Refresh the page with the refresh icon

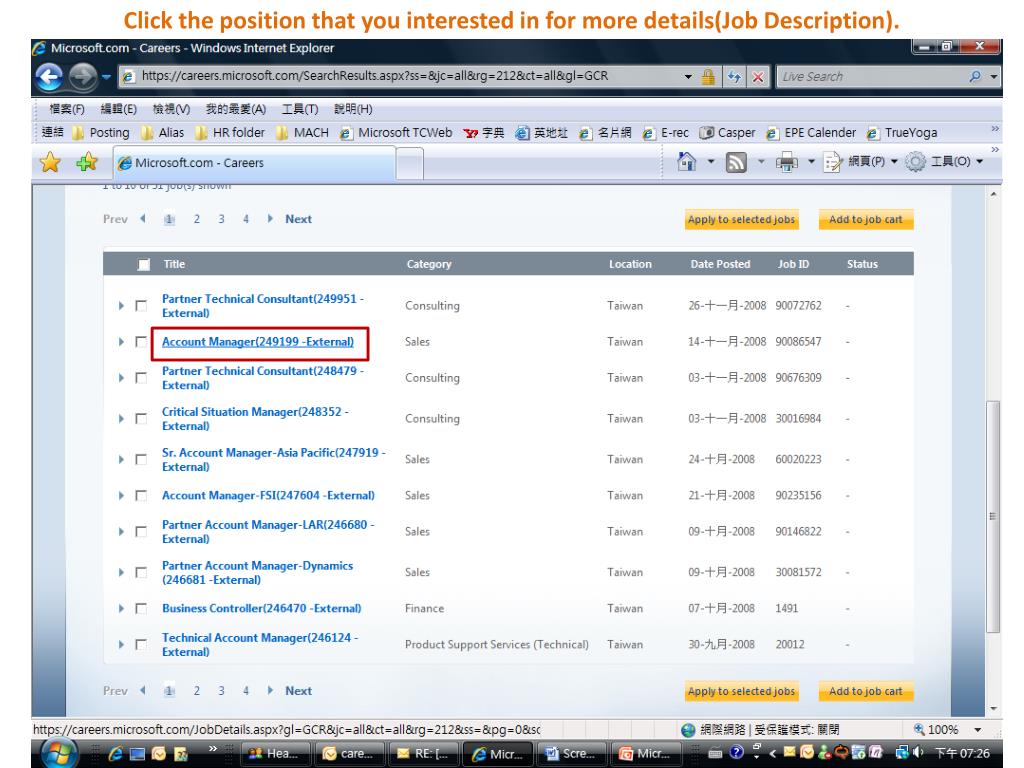[734, 77]
